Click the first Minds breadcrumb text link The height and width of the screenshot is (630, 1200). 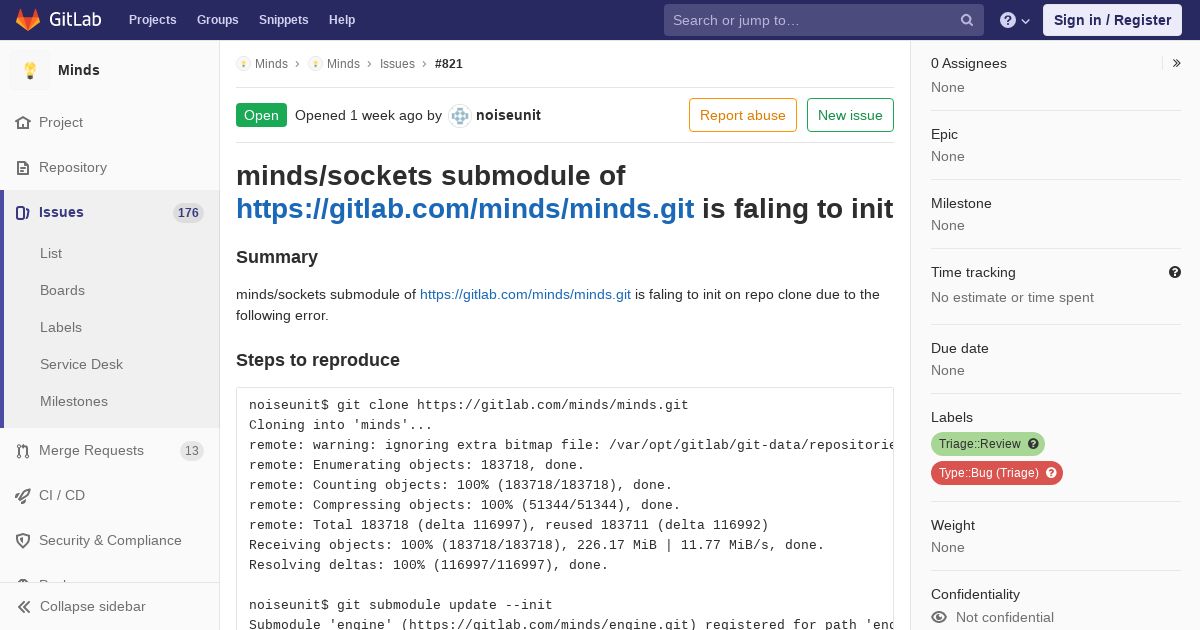[x=271, y=64]
